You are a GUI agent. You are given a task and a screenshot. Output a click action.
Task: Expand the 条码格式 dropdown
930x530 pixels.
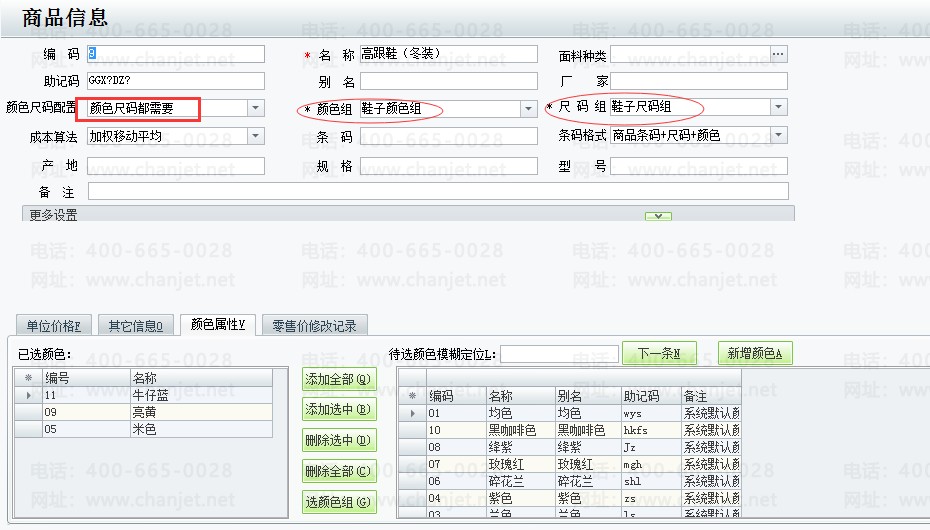coord(778,135)
